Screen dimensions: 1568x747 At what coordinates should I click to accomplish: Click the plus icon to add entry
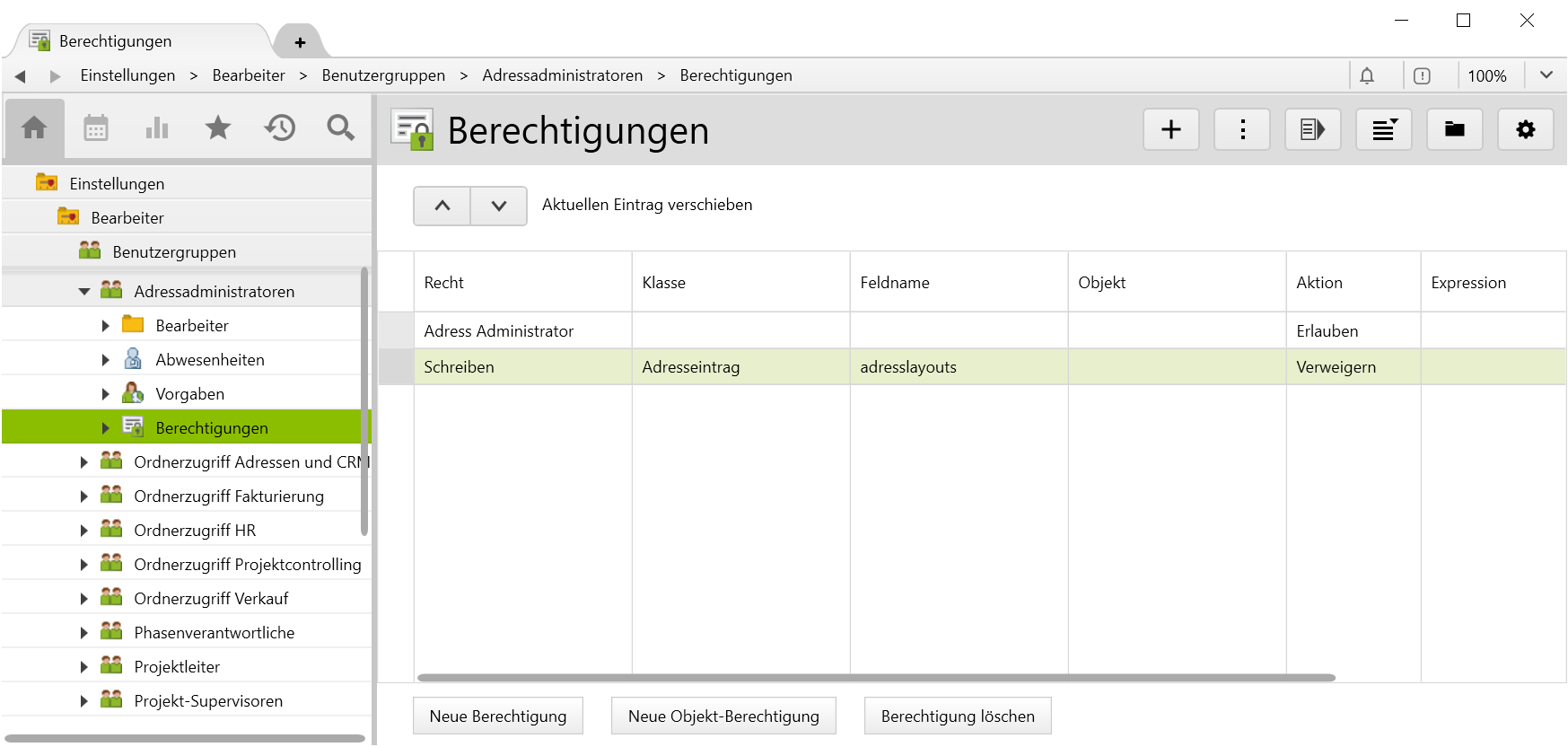pyautogui.click(x=1170, y=130)
